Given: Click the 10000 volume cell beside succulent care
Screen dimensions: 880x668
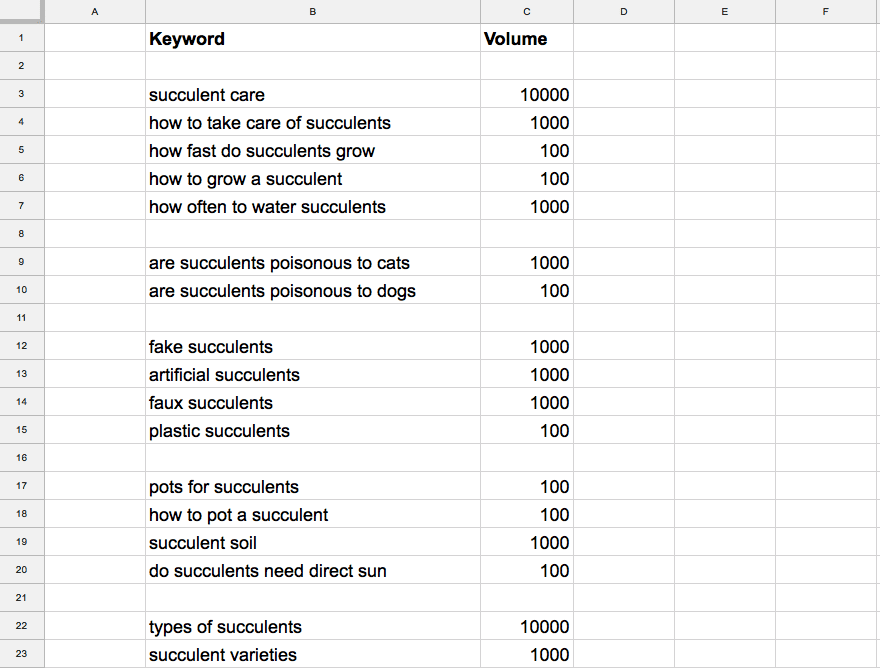Looking at the screenshot, I should (526, 94).
